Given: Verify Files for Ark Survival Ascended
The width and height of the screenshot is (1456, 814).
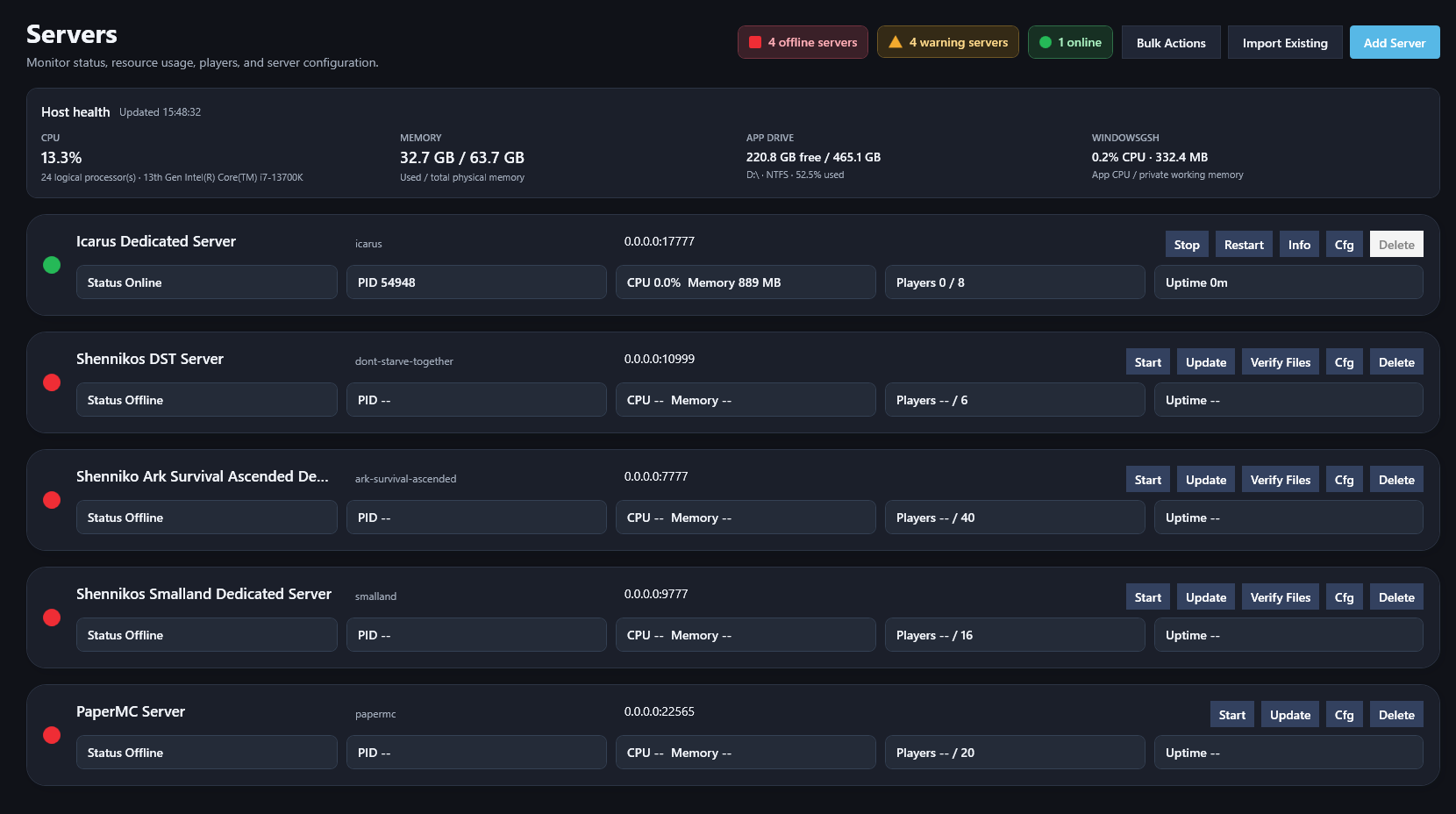Looking at the screenshot, I should [1281, 480].
